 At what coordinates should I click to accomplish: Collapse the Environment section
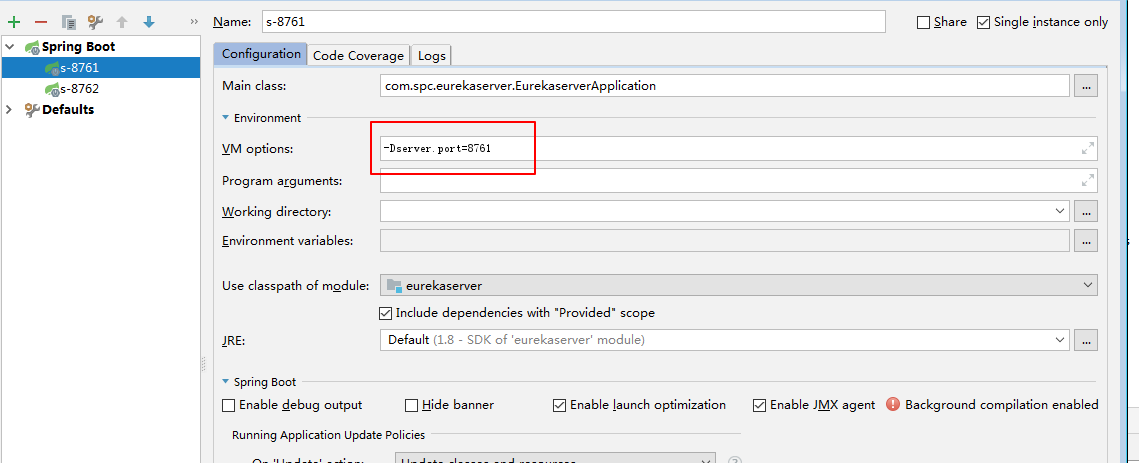click(x=226, y=118)
